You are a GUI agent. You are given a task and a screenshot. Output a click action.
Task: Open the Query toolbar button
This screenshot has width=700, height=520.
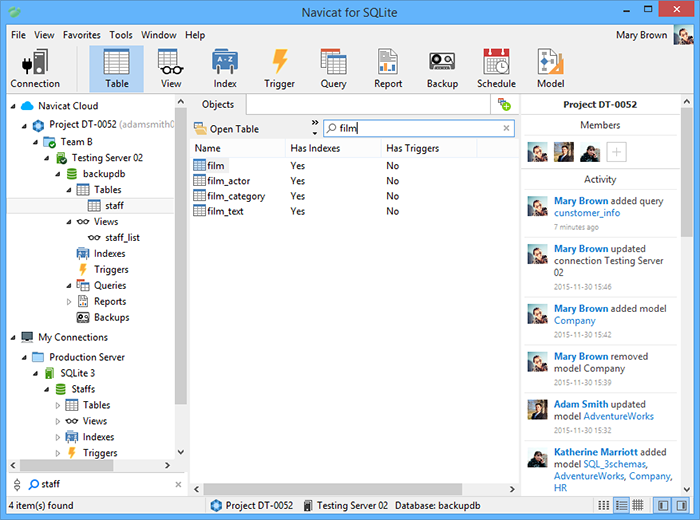[x=333, y=69]
